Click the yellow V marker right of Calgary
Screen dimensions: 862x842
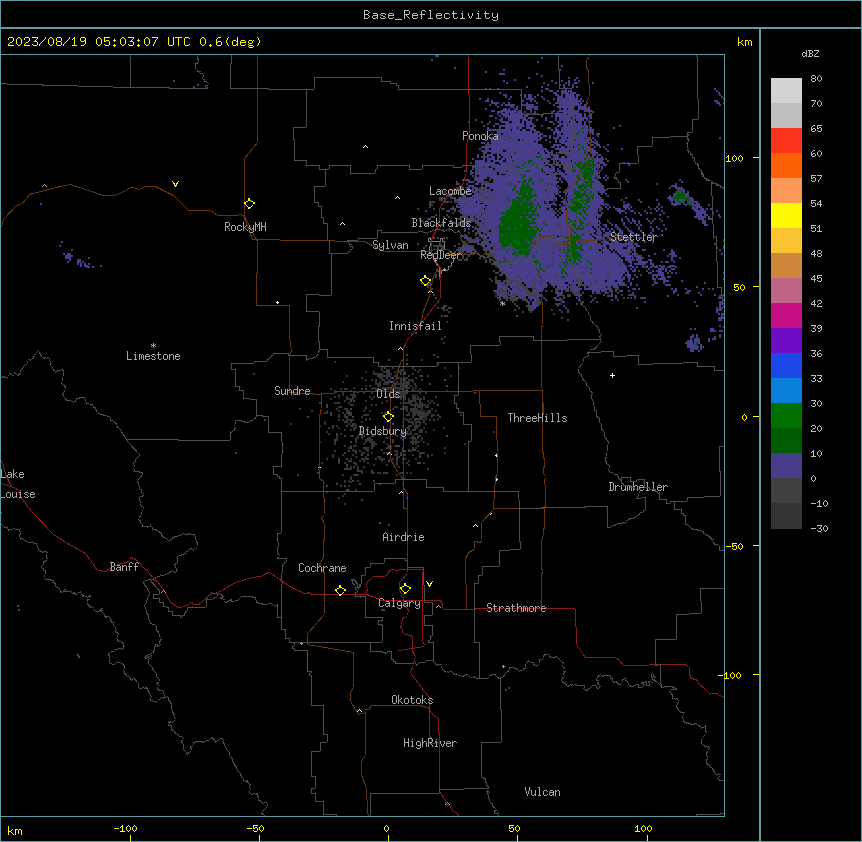[429, 584]
